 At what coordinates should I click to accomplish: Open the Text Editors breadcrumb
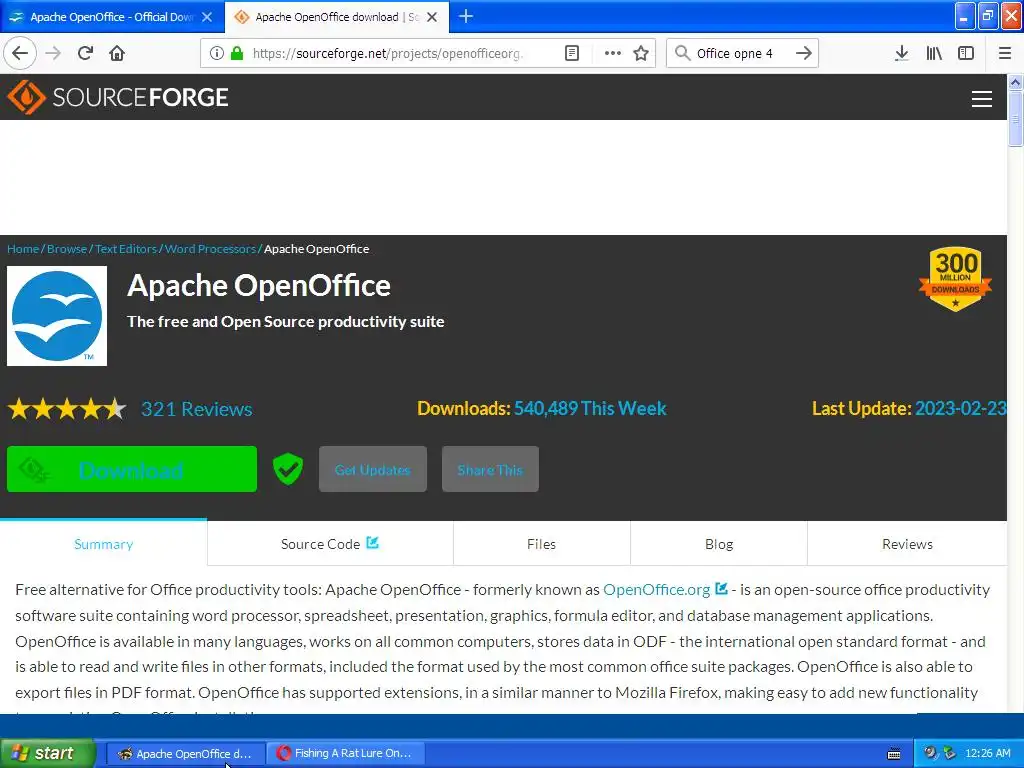[x=126, y=249]
